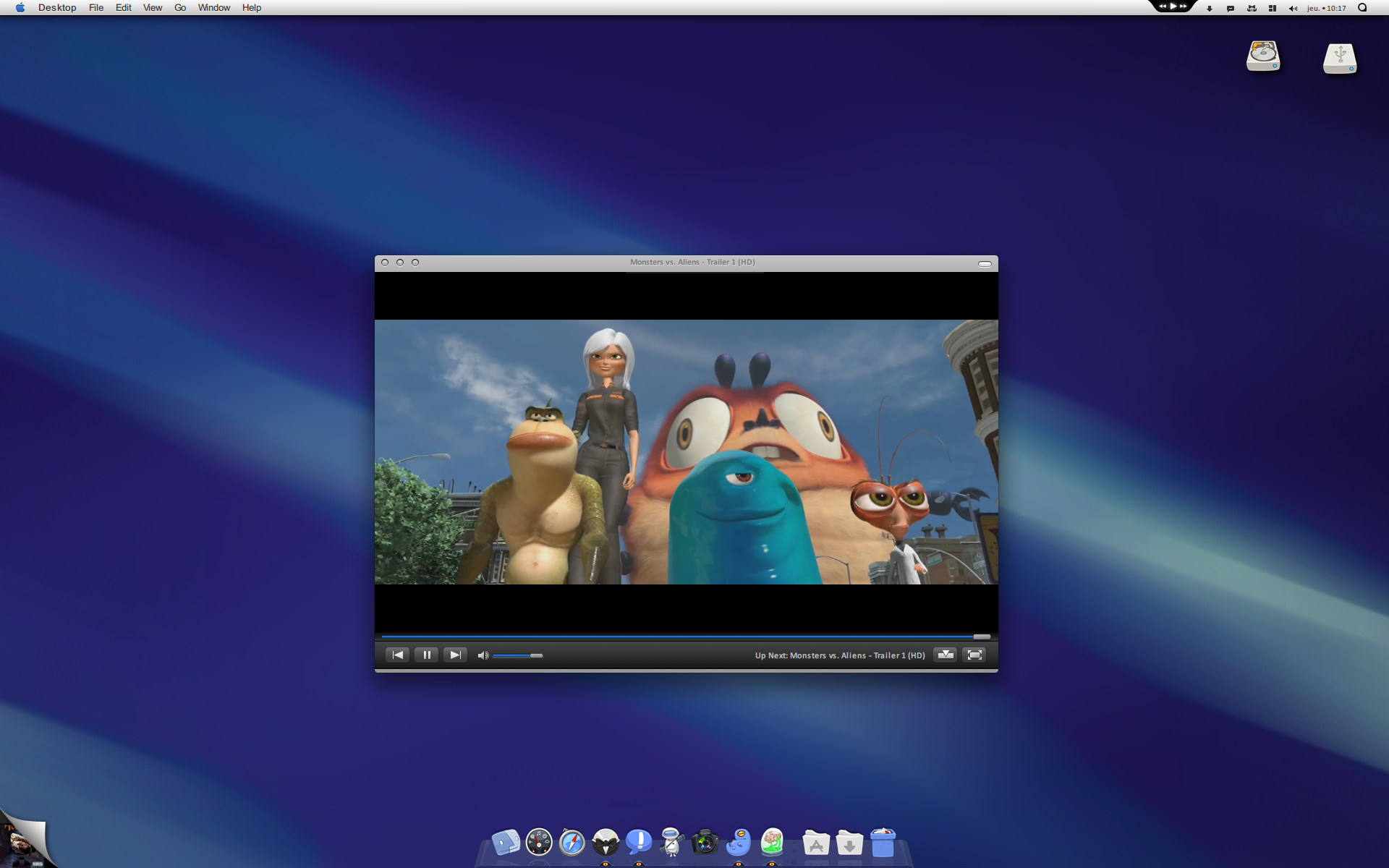Click the download arrow menu bar icon
Viewport: 1389px width, 868px height.
(x=1210, y=8)
